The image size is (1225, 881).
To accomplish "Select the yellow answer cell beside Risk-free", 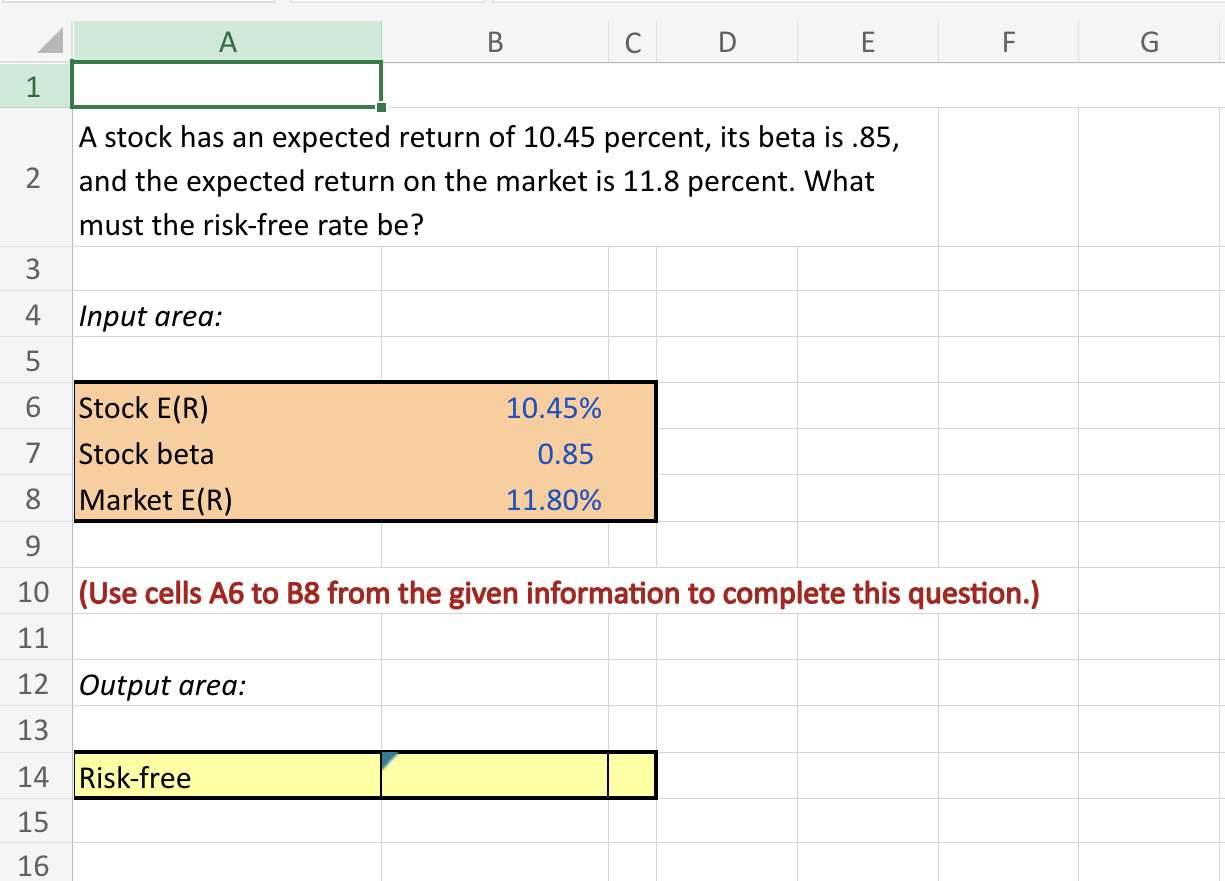I will [x=494, y=775].
